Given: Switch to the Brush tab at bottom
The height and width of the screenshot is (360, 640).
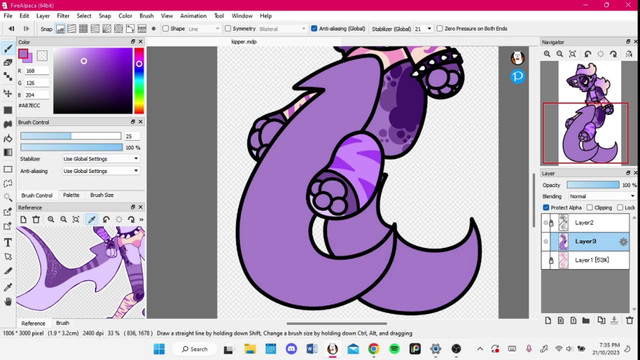Looking at the screenshot, I should (x=62, y=323).
